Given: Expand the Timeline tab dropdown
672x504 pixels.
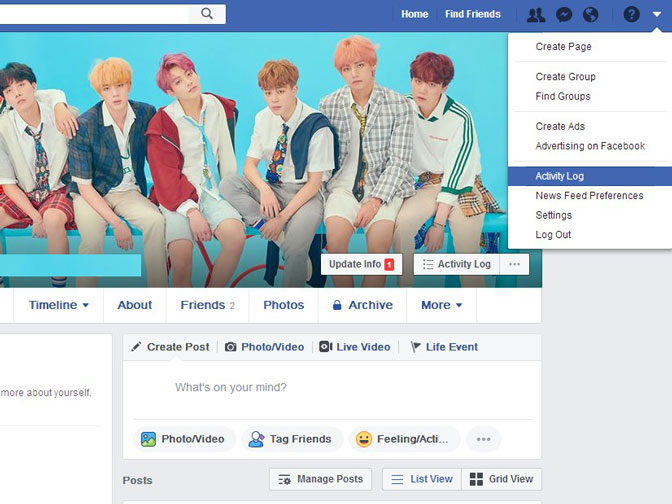Looking at the screenshot, I should pyautogui.click(x=59, y=305).
